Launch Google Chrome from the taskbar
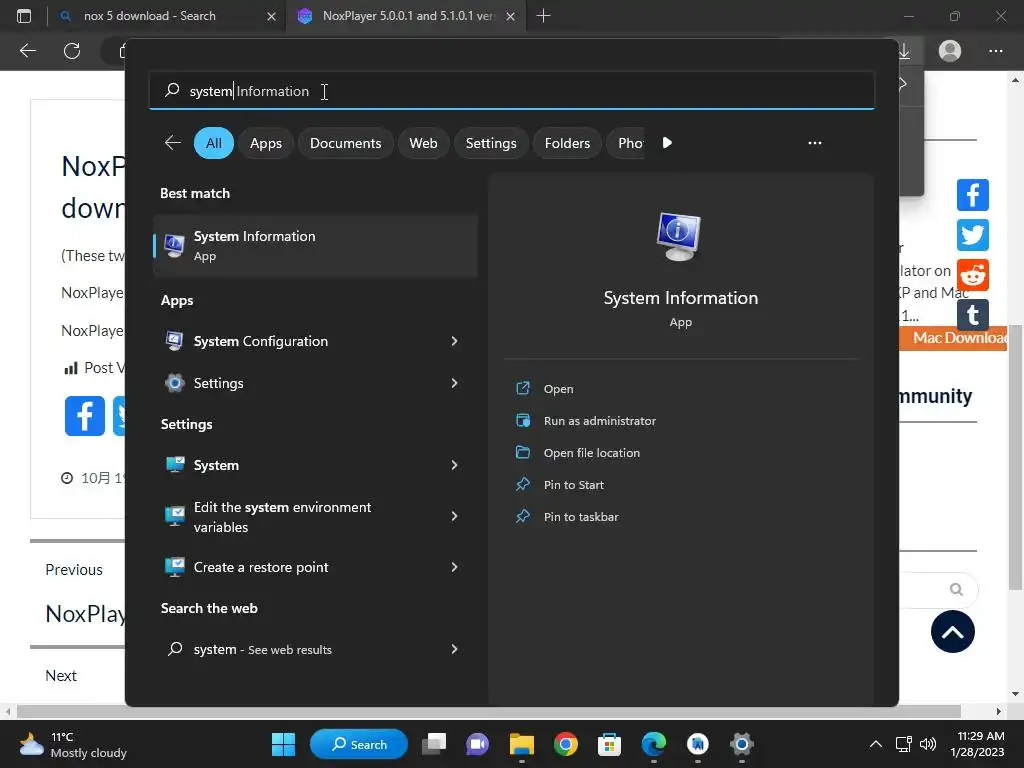1024x768 pixels. point(566,744)
